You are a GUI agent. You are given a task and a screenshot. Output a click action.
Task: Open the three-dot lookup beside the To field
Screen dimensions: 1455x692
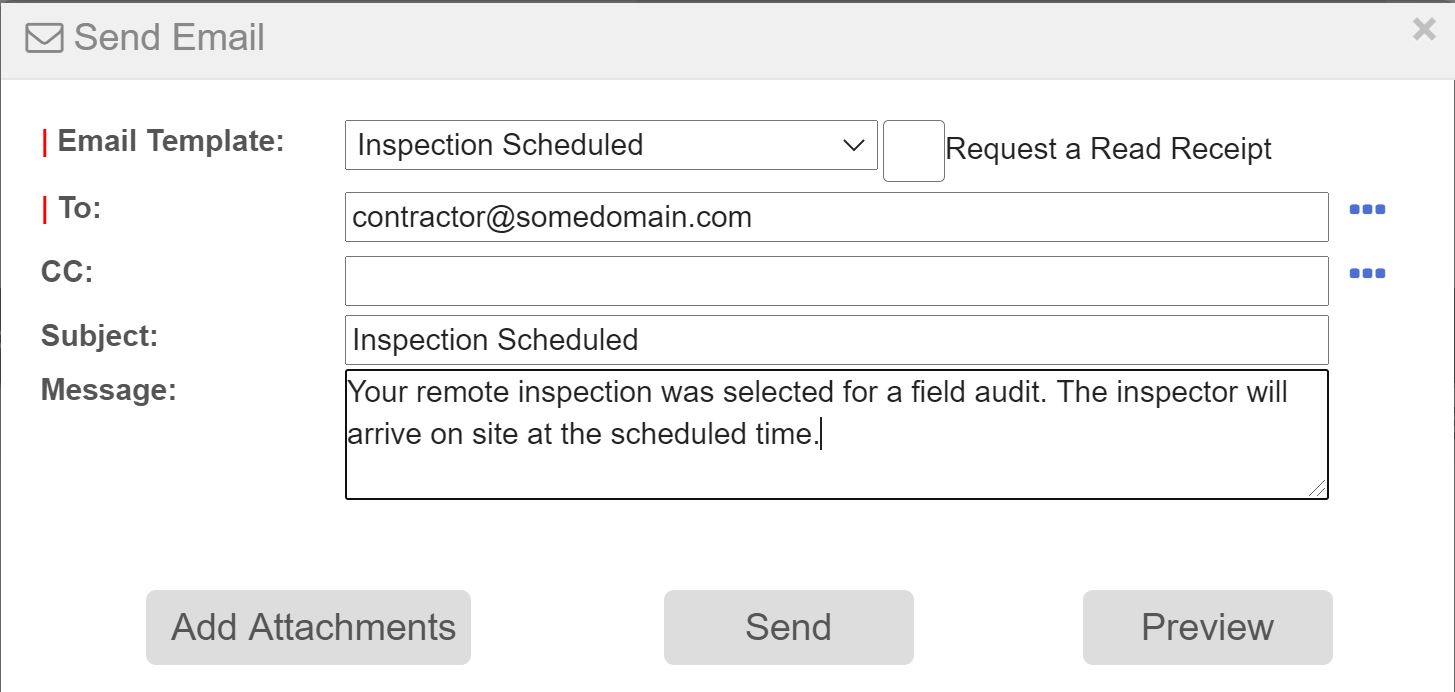(x=1366, y=210)
